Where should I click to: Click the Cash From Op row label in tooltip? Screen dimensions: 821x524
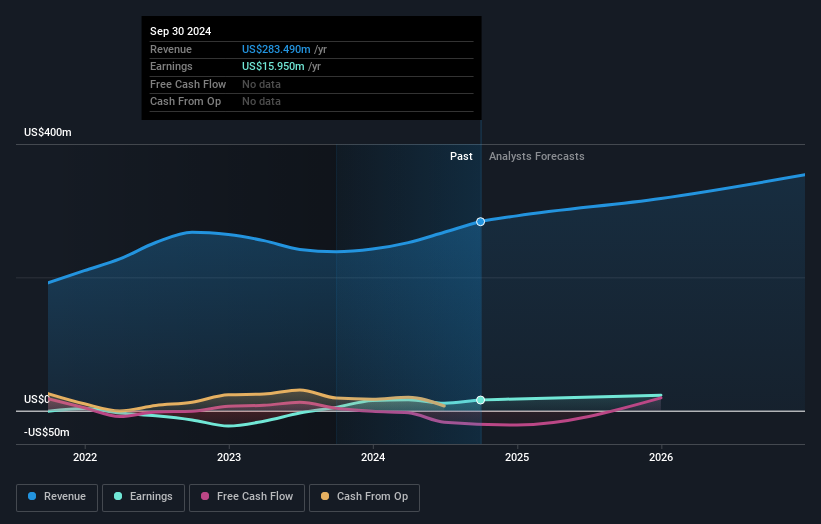(x=185, y=102)
